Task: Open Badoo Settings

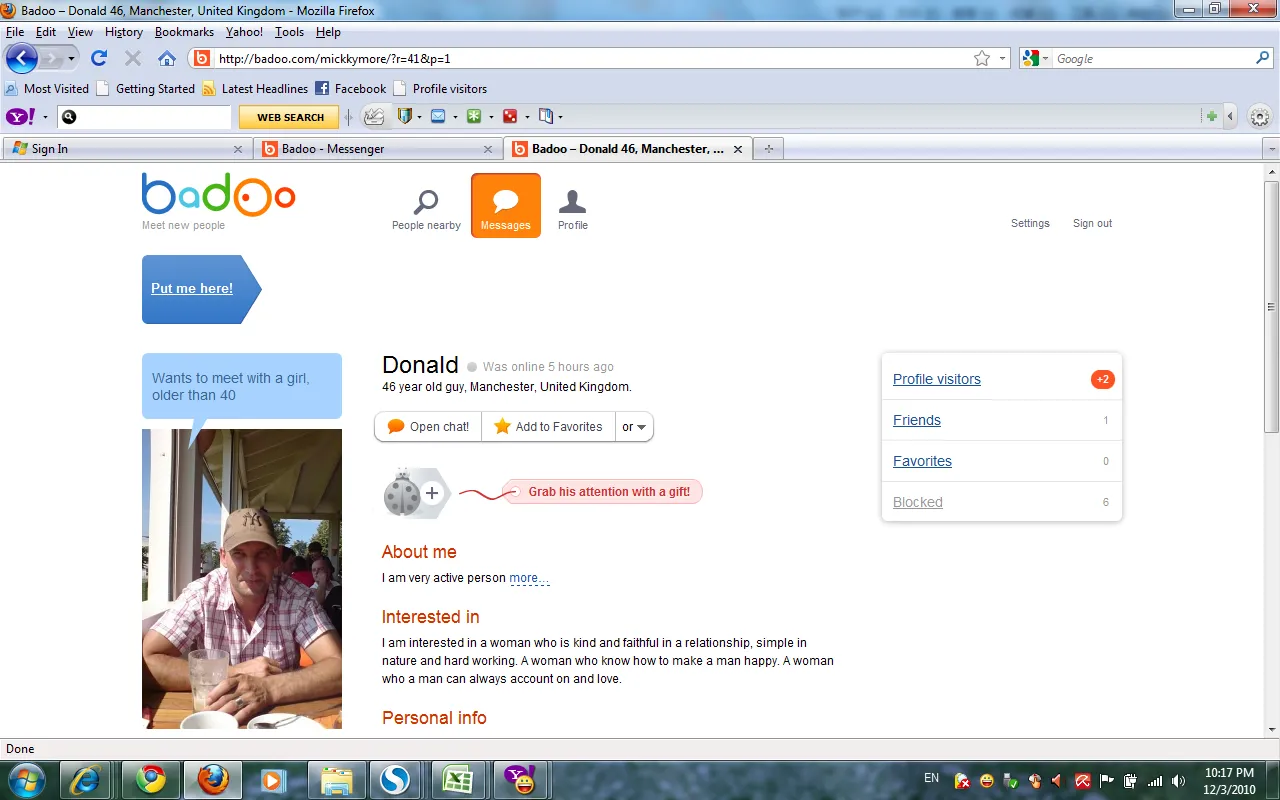Action: click(1030, 223)
